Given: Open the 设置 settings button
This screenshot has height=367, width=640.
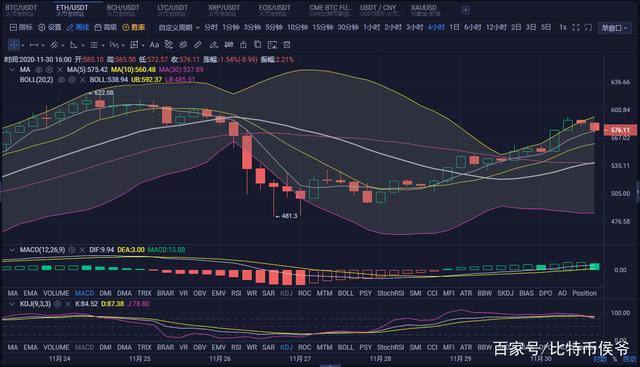Looking at the screenshot, I should coord(50,27).
